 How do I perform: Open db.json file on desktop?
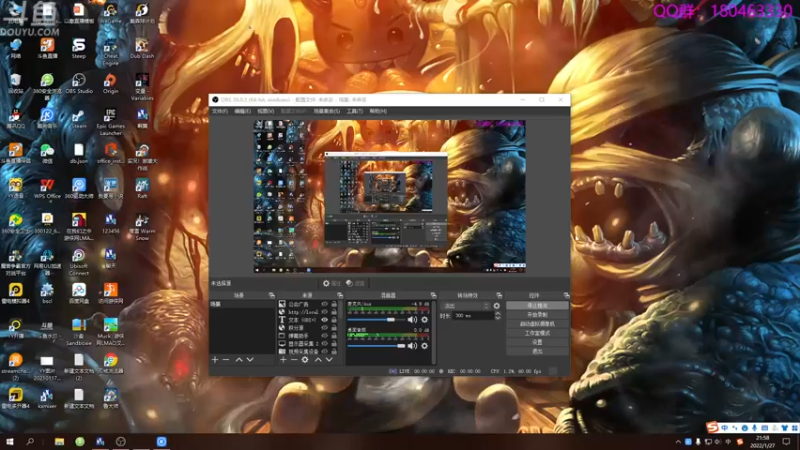click(79, 154)
